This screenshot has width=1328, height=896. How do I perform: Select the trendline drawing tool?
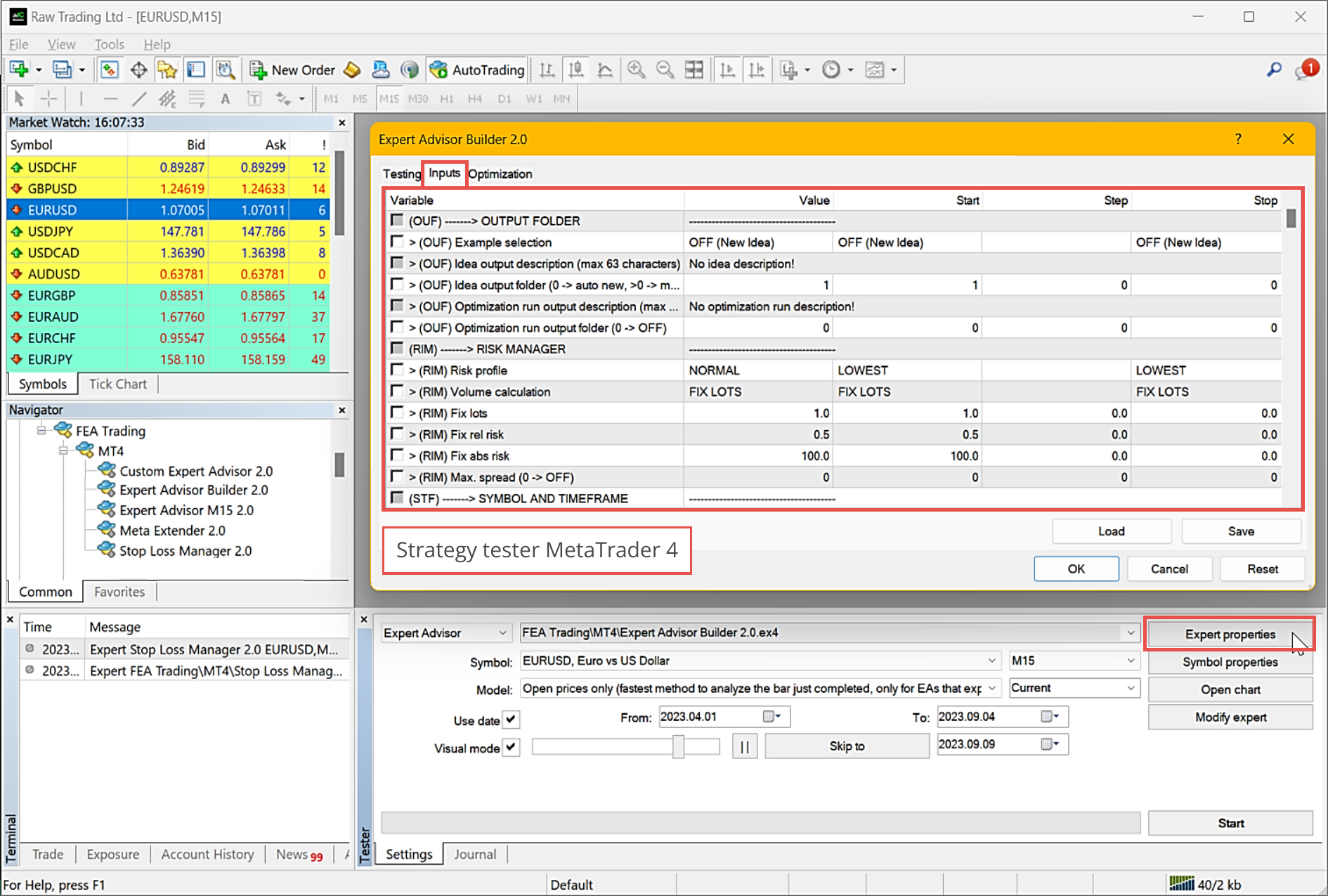click(x=139, y=98)
